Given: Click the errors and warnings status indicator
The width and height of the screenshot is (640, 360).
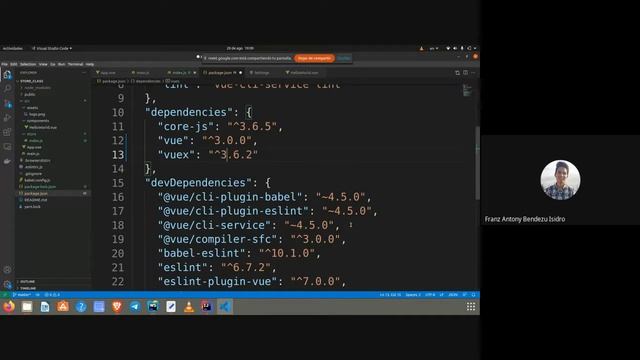Looking at the screenshot, I should [52, 295].
